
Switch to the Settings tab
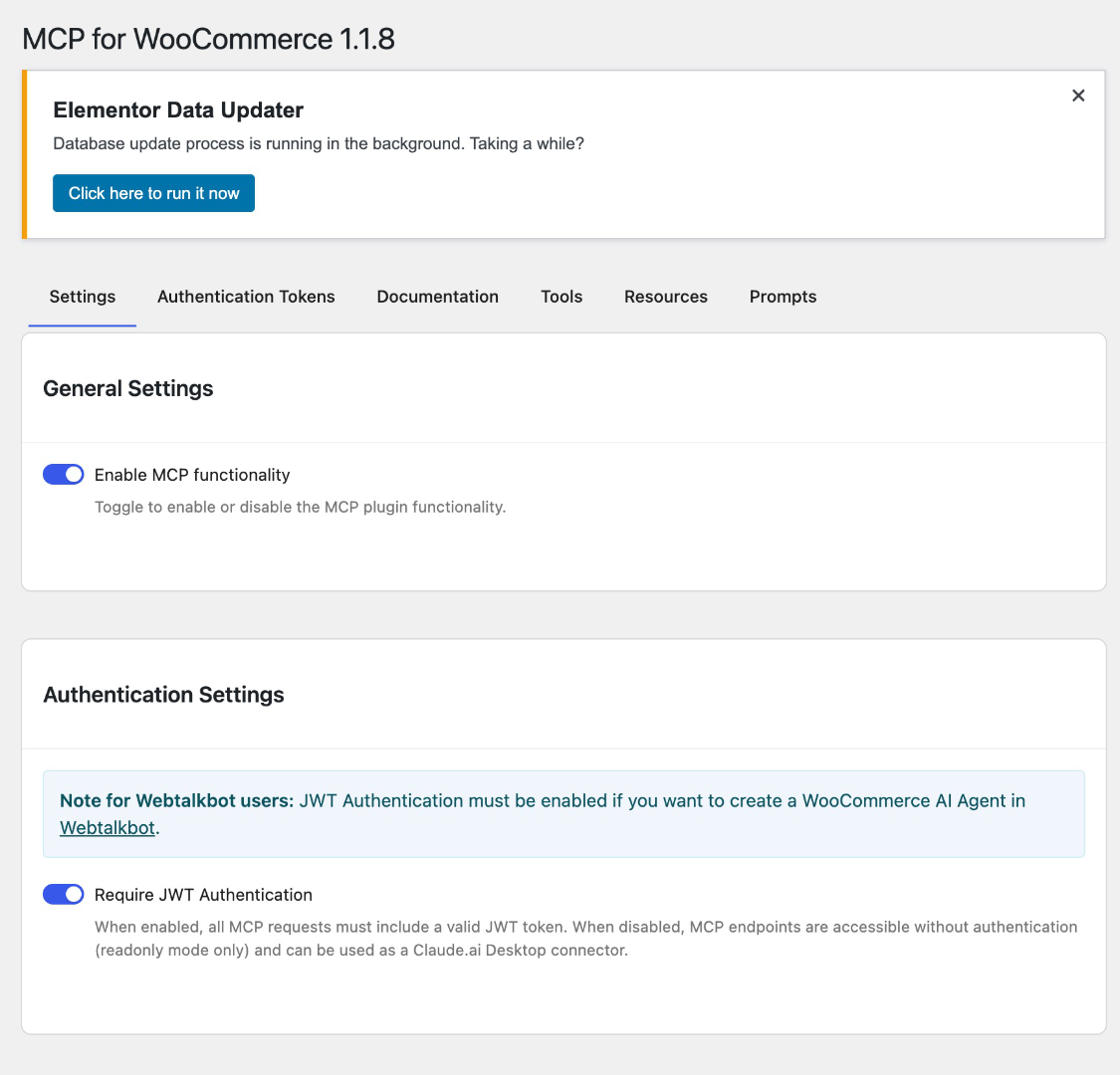pos(83,297)
